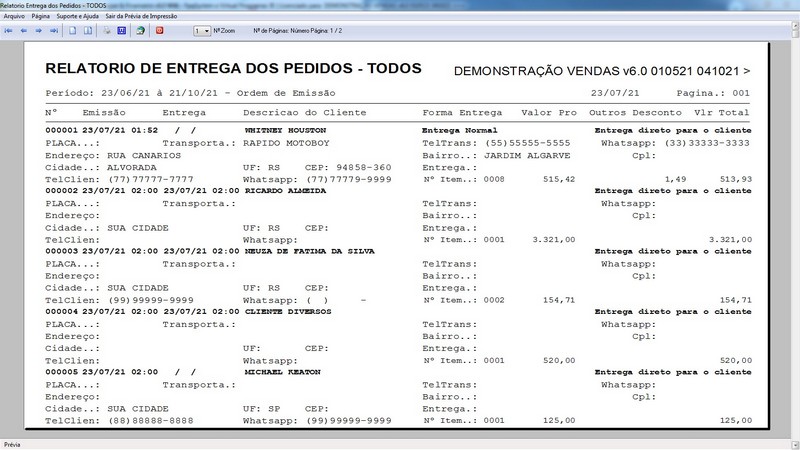Image resolution: width=800 pixels, height=450 pixels.
Task: Click the Entrega Normal delivery type
Action: [460, 131]
